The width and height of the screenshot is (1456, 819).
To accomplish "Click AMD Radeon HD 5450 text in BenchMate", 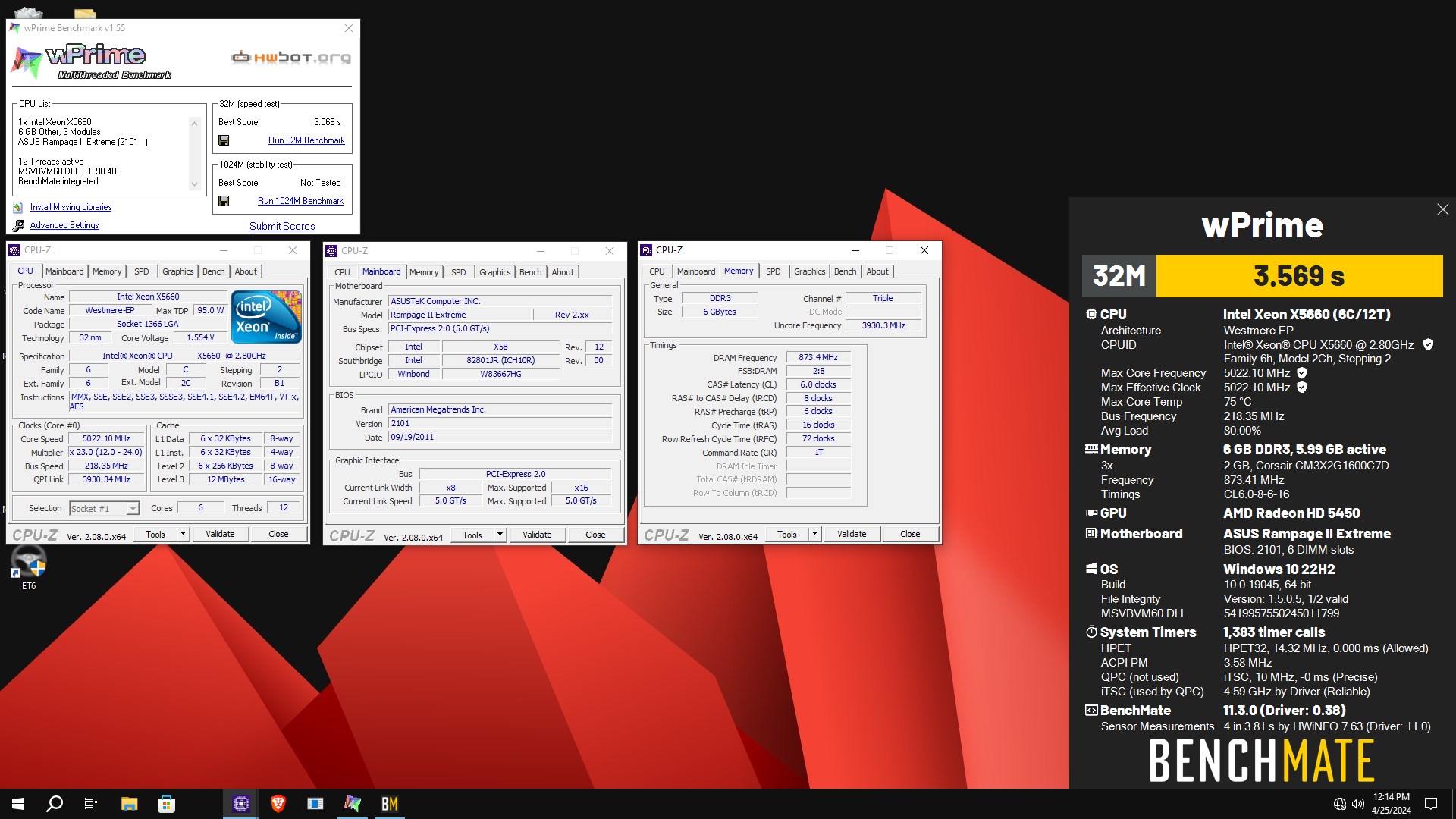I will (1291, 513).
